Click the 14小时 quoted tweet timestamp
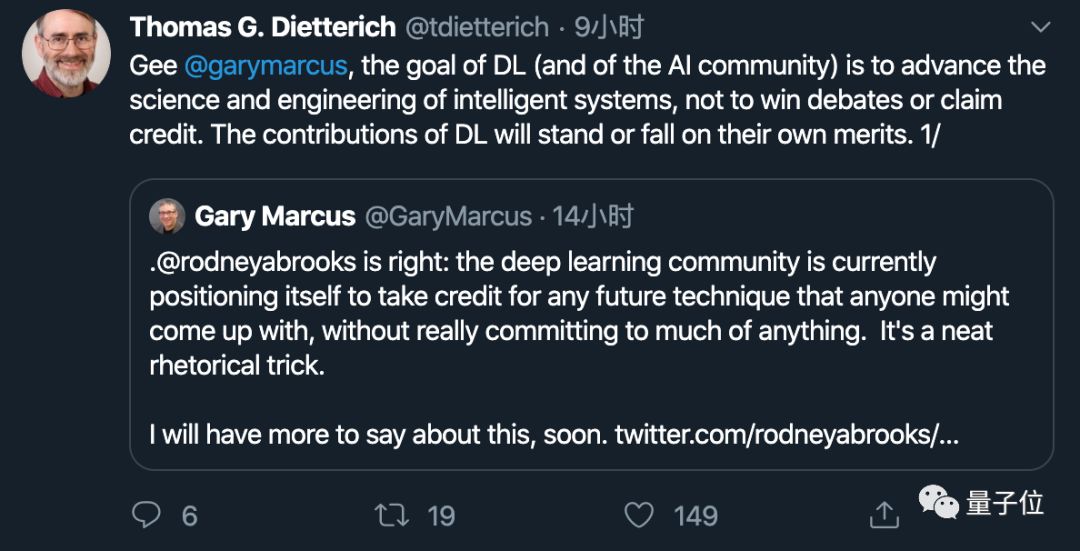This screenshot has height=551, width=1080. pos(594,216)
